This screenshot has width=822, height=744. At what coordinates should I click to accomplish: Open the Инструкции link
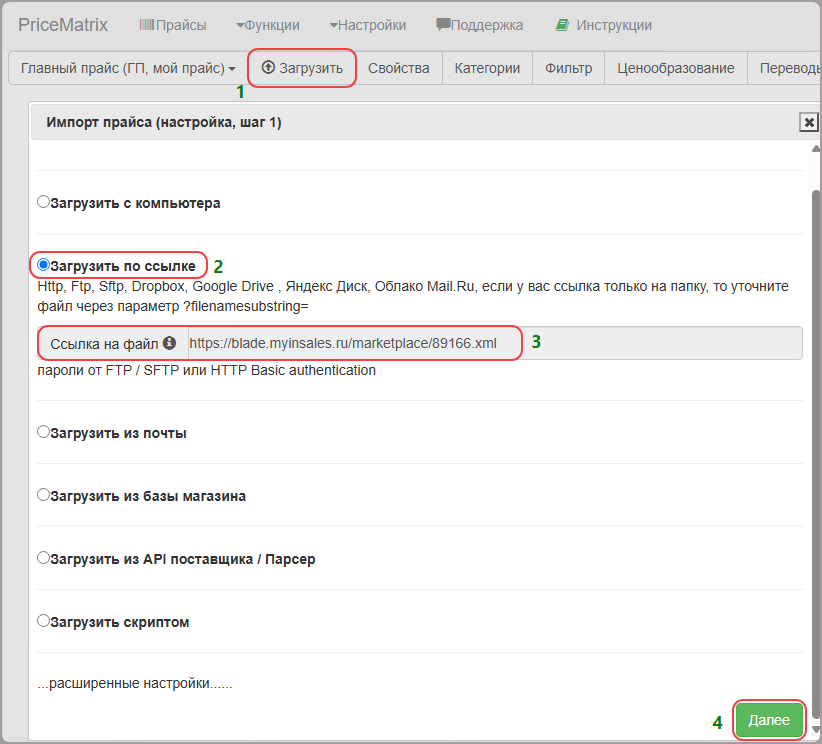tap(604, 25)
